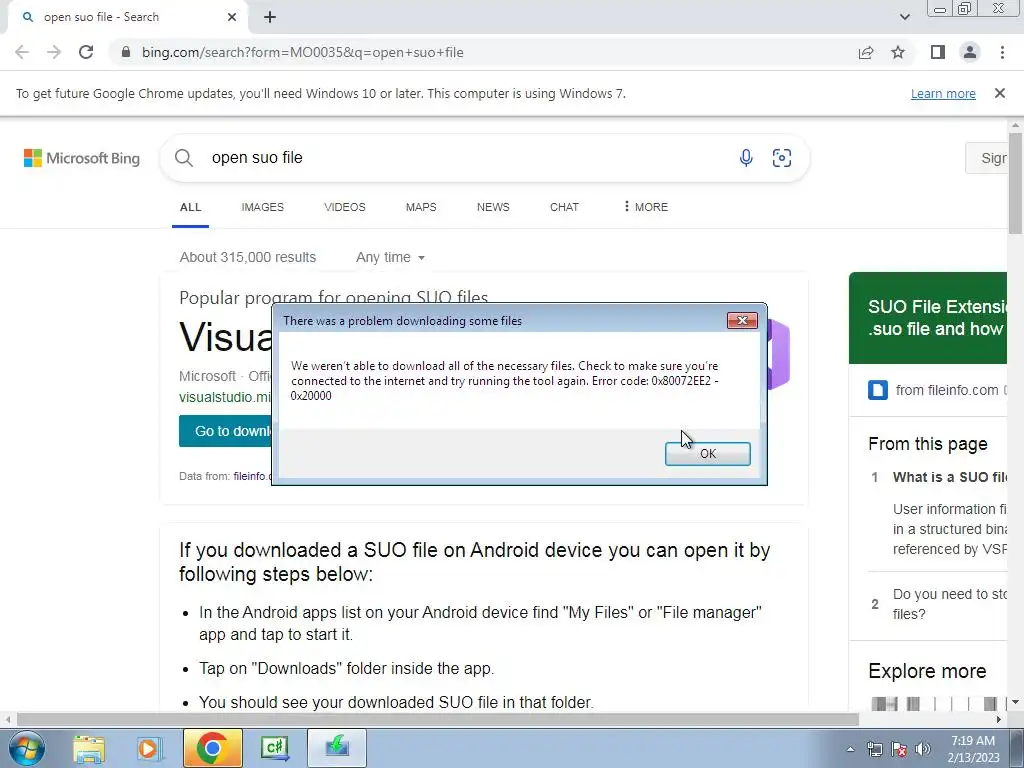Open Learn more link in update bar
This screenshot has width=1024, height=768.
[x=943, y=94]
